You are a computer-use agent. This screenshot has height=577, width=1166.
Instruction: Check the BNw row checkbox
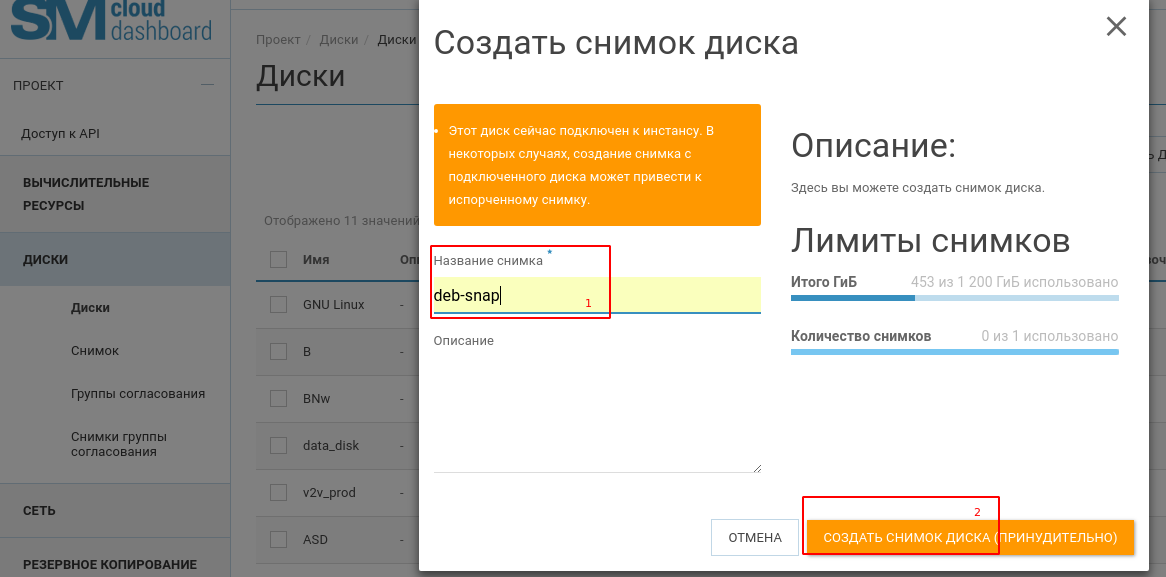coord(278,398)
